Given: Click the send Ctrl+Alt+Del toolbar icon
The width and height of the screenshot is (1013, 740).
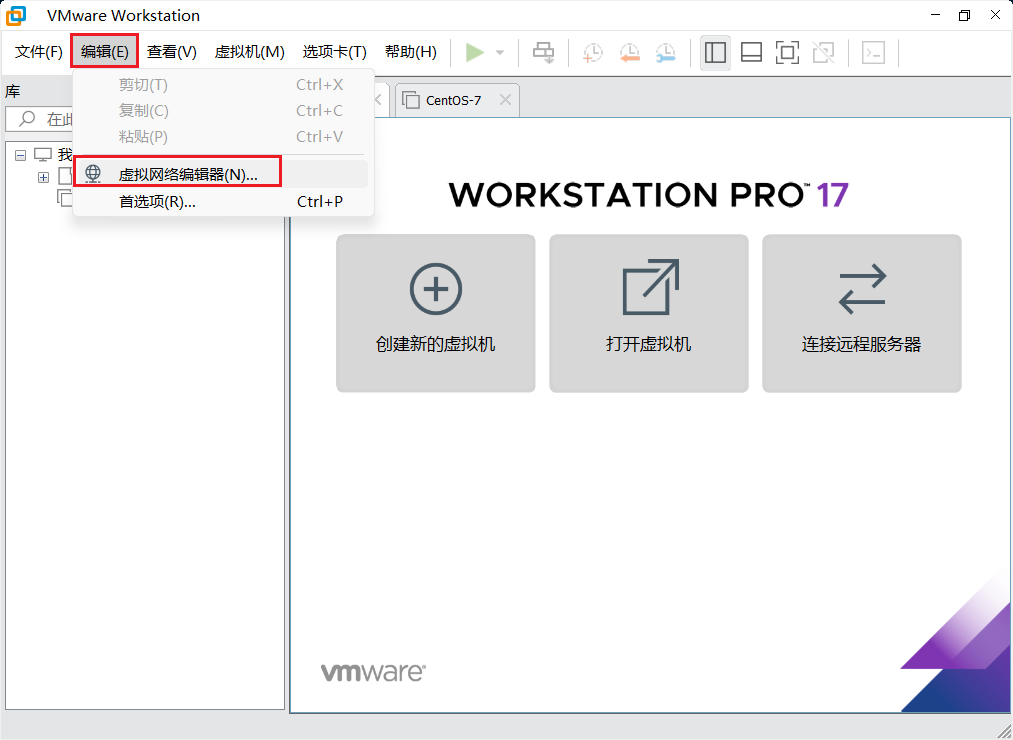Looking at the screenshot, I should [x=543, y=52].
